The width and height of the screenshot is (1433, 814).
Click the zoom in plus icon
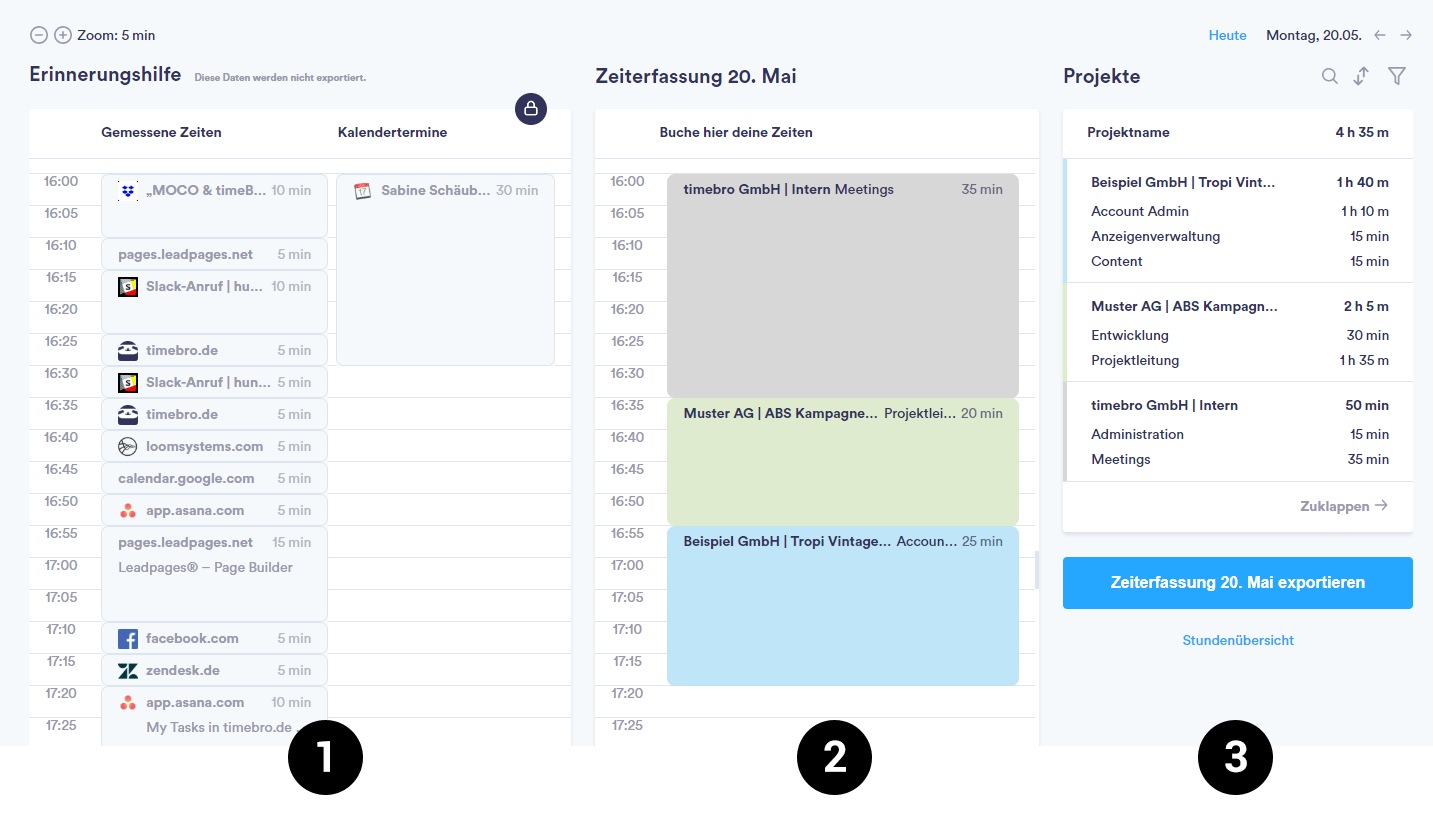coord(63,35)
